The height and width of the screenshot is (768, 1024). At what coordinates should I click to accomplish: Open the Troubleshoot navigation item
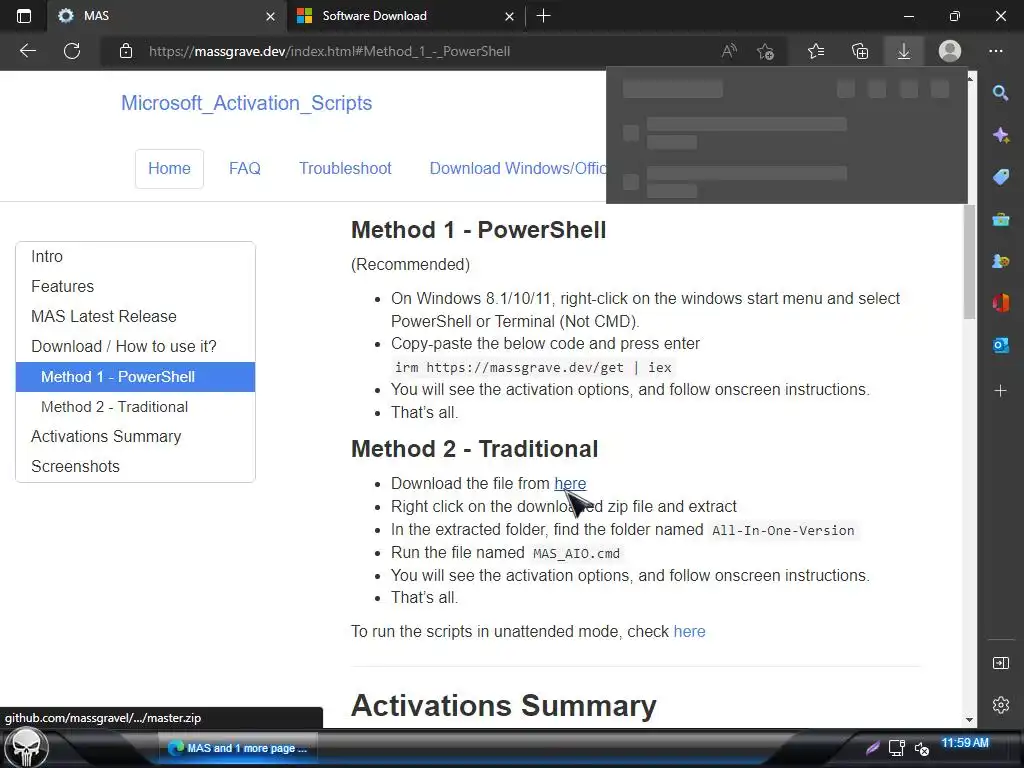point(345,168)
